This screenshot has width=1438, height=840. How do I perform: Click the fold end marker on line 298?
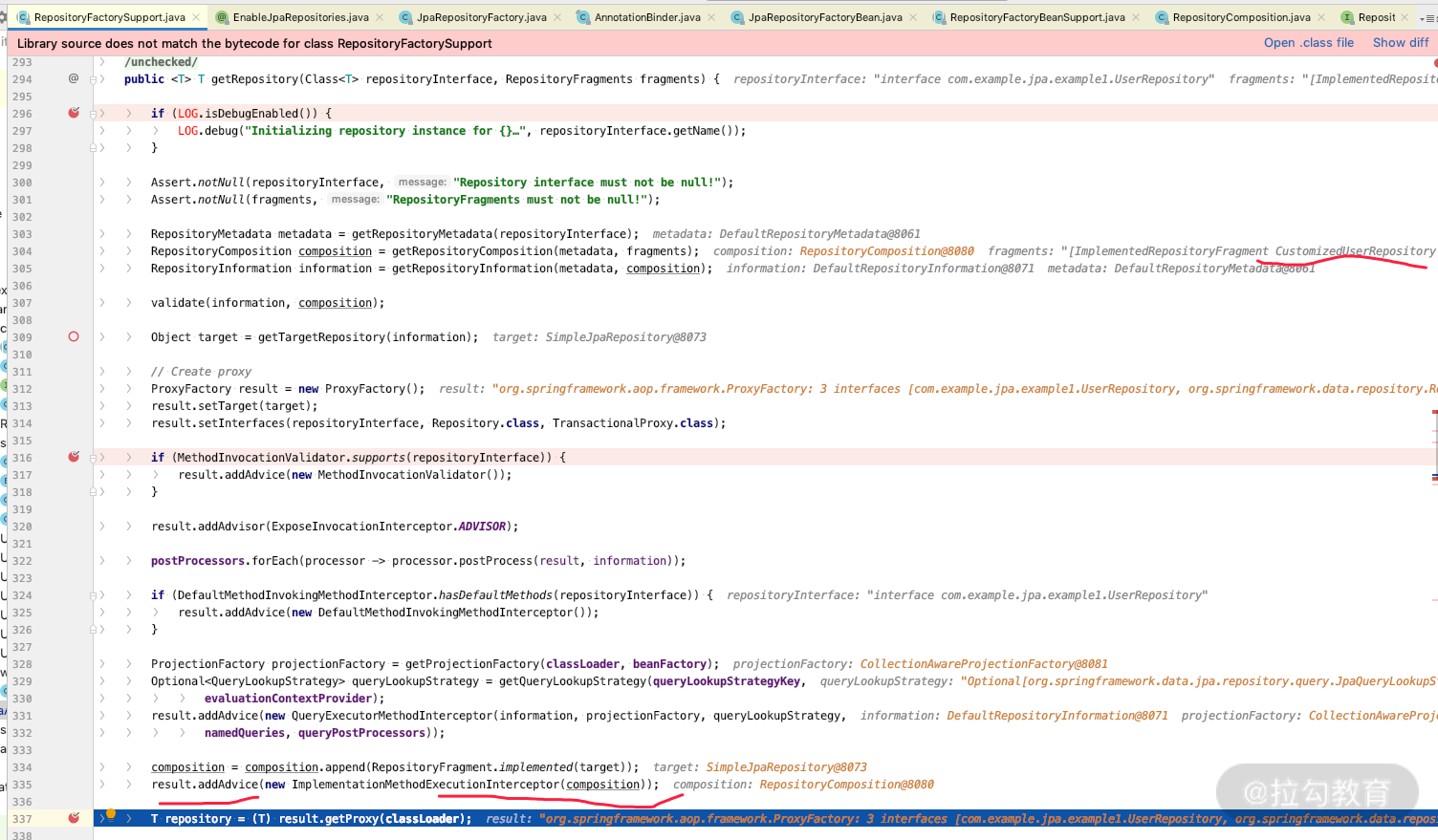93,148
